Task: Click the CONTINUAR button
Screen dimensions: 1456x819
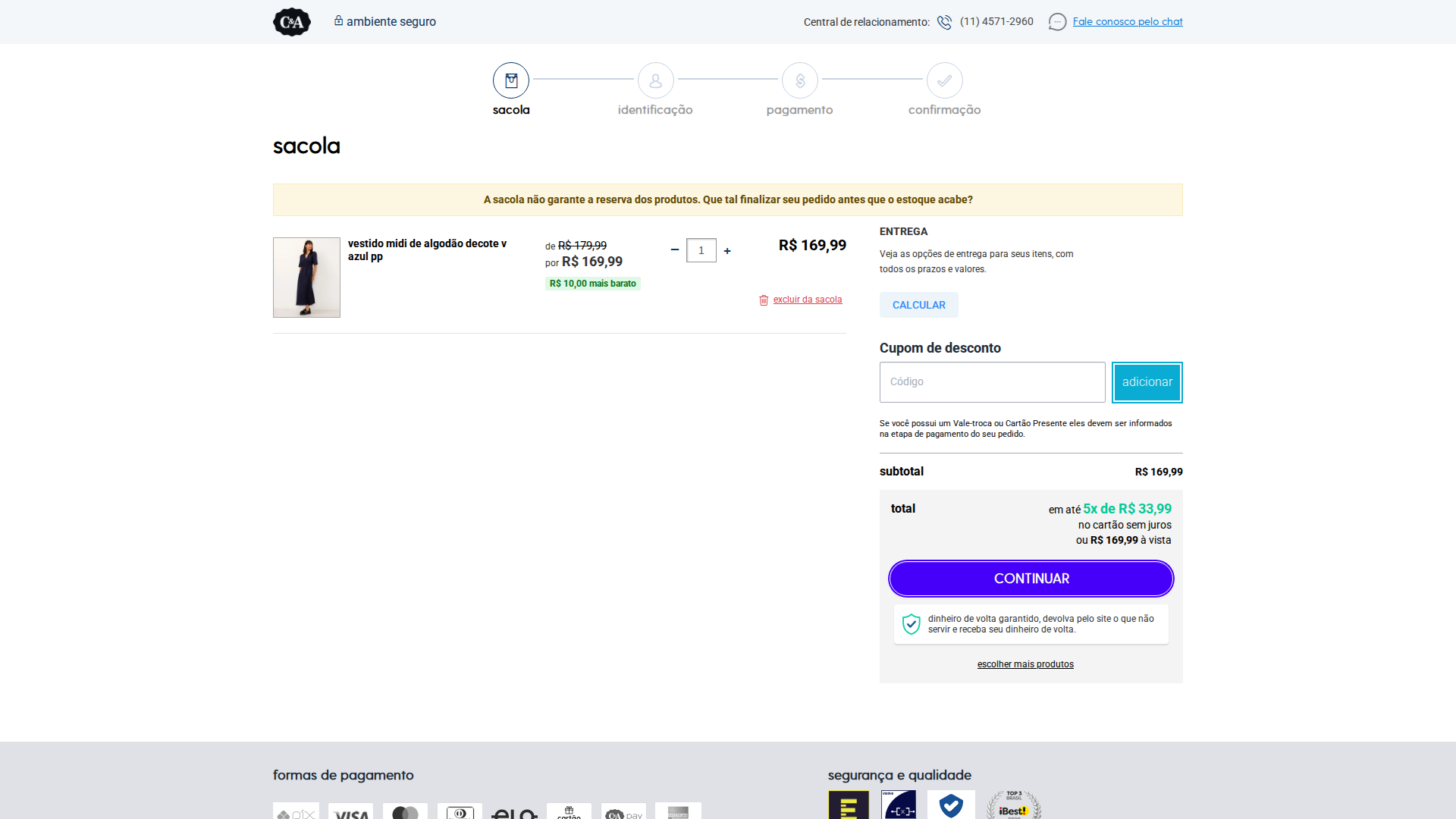Action: 1031,579
